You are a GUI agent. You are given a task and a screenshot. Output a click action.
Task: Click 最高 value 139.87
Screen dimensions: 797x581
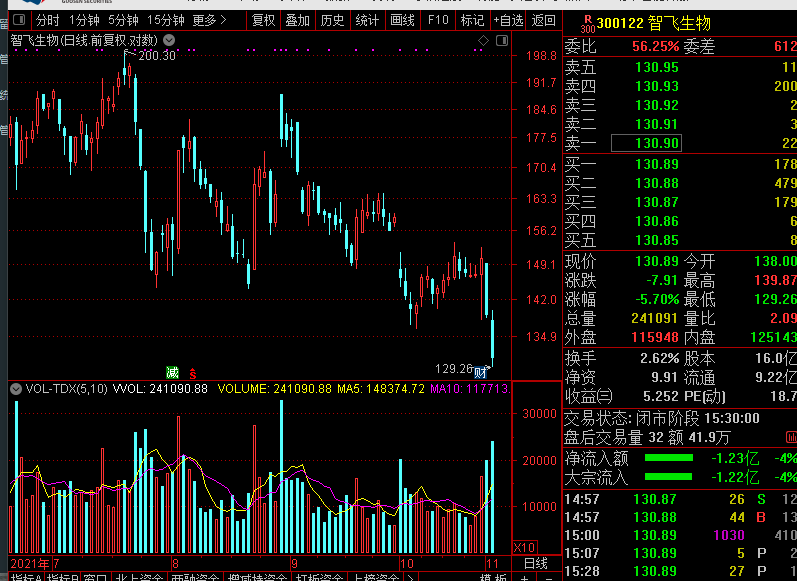tap(775, 281)
